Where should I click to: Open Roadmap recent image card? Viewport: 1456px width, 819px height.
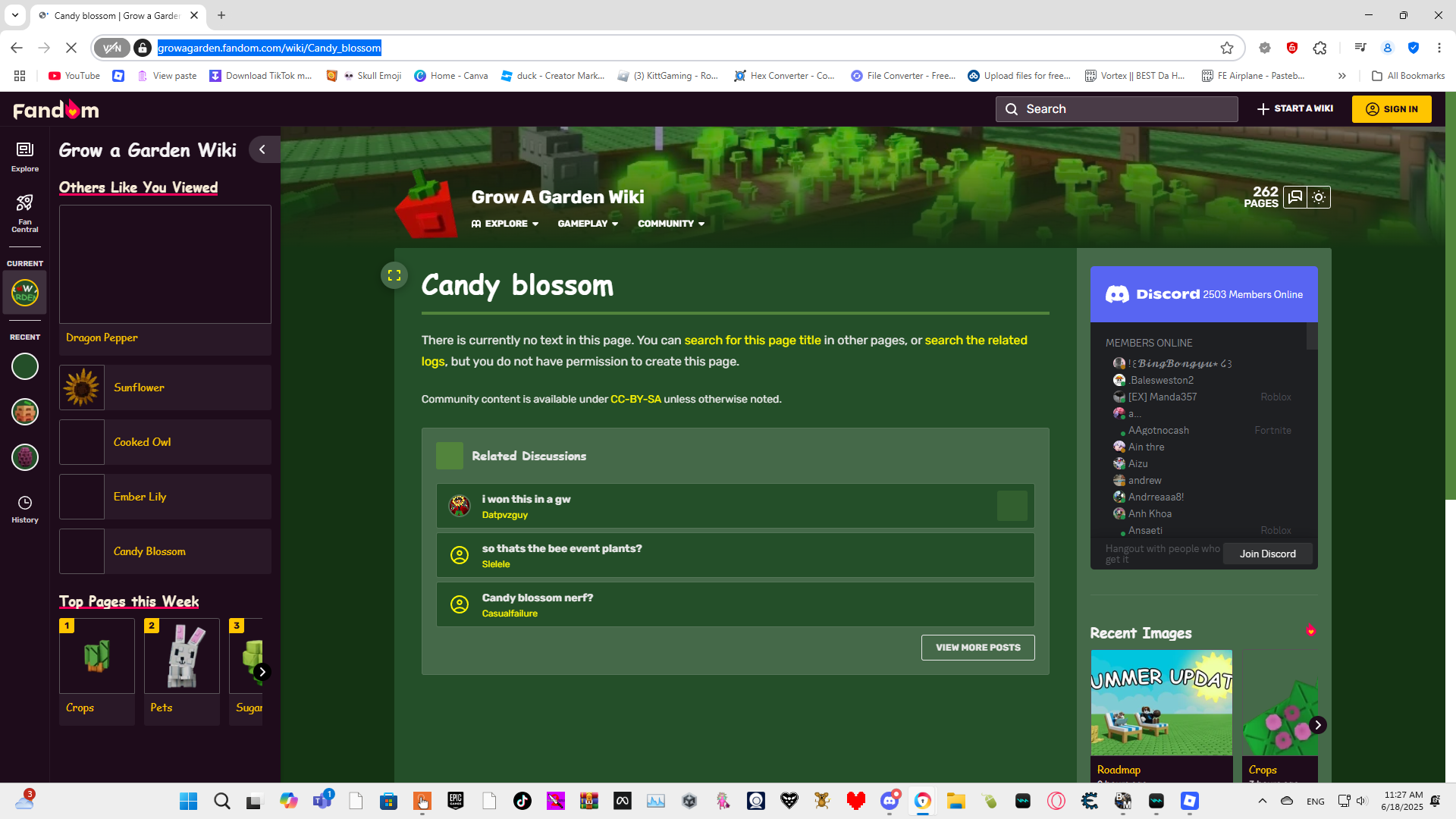(x=1162, y=716)
